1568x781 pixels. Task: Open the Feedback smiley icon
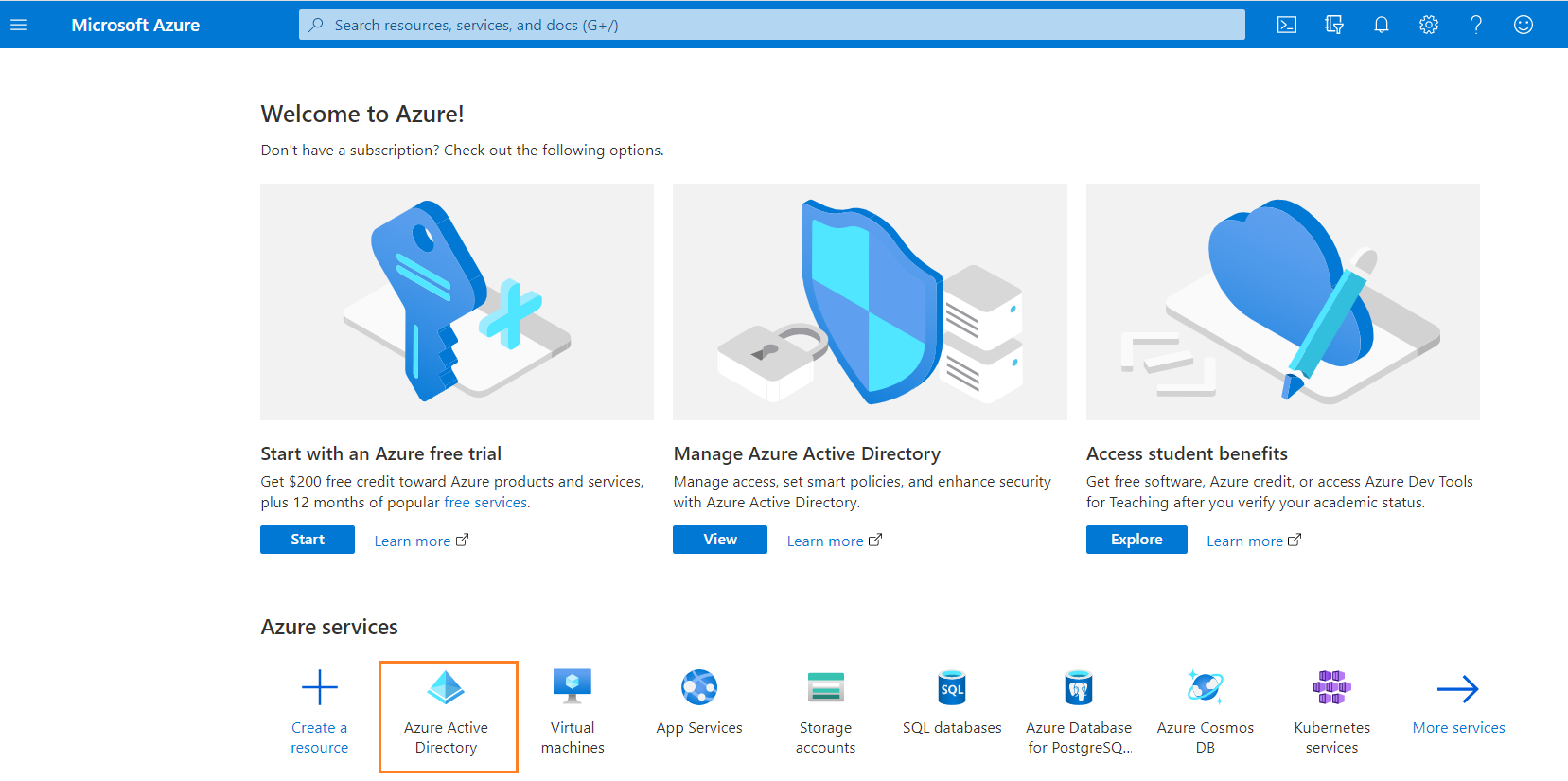click(1523, 25)
